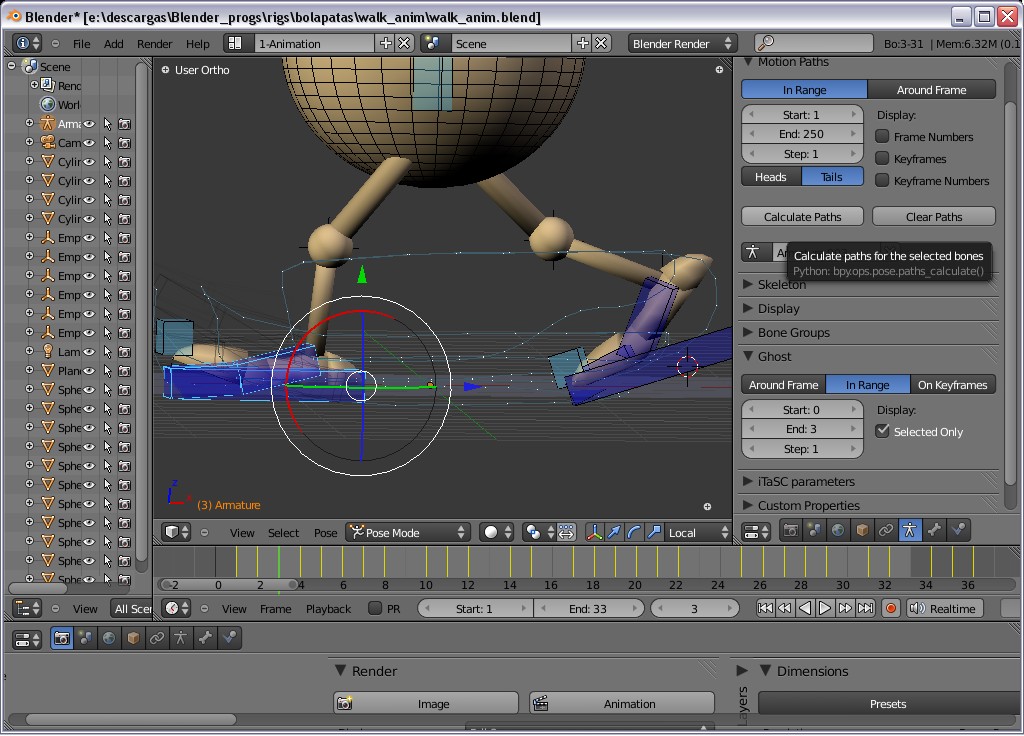Click the Clear Paths button

[x=934, y=217]
